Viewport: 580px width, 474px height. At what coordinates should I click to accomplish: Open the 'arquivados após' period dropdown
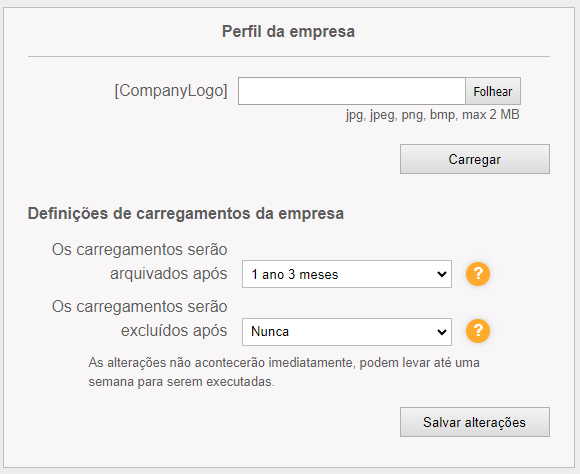347,274
